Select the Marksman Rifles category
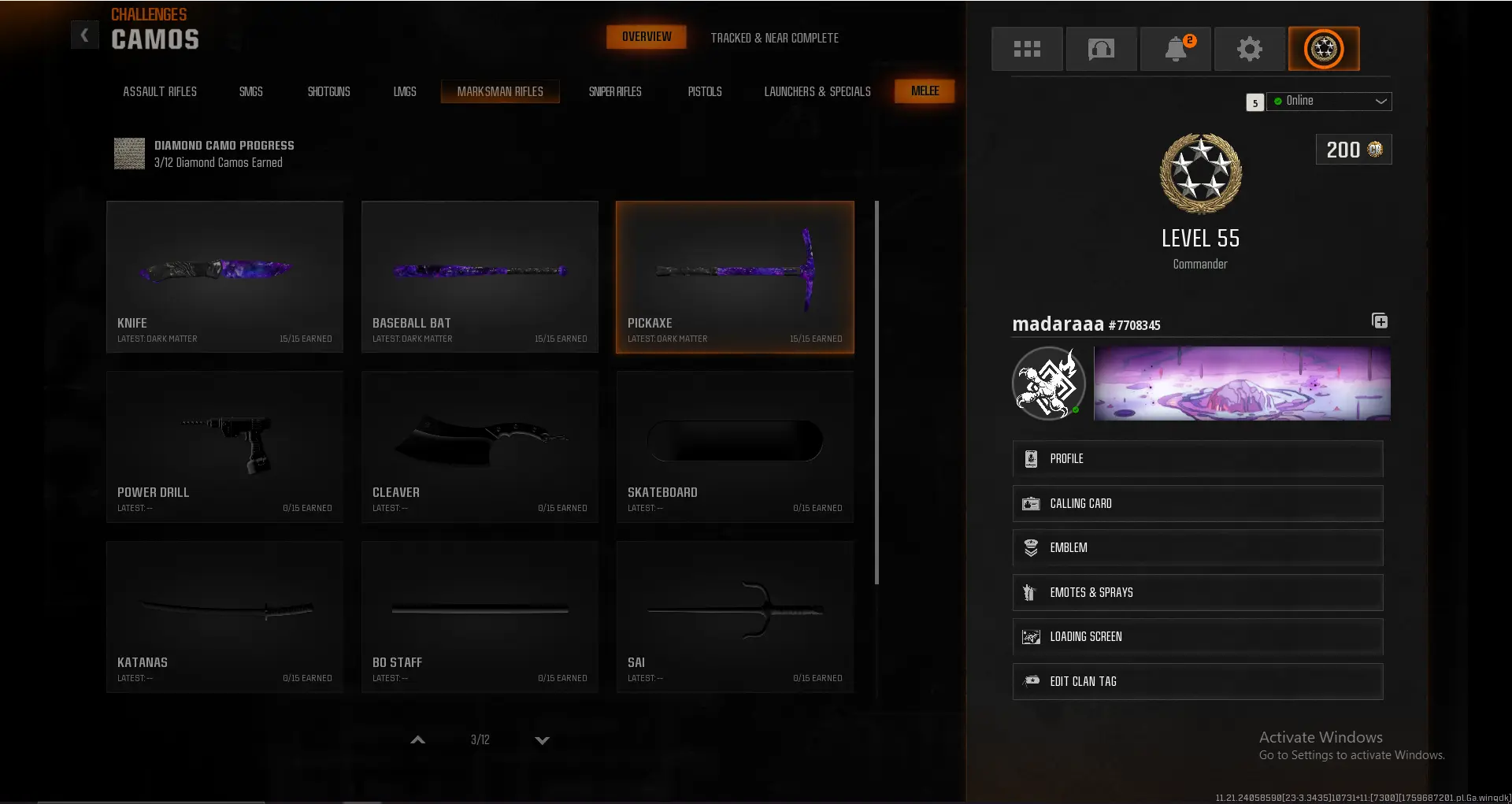Image resolution: width=1512 pixels, height=804 pixels. tap(500, 91)
